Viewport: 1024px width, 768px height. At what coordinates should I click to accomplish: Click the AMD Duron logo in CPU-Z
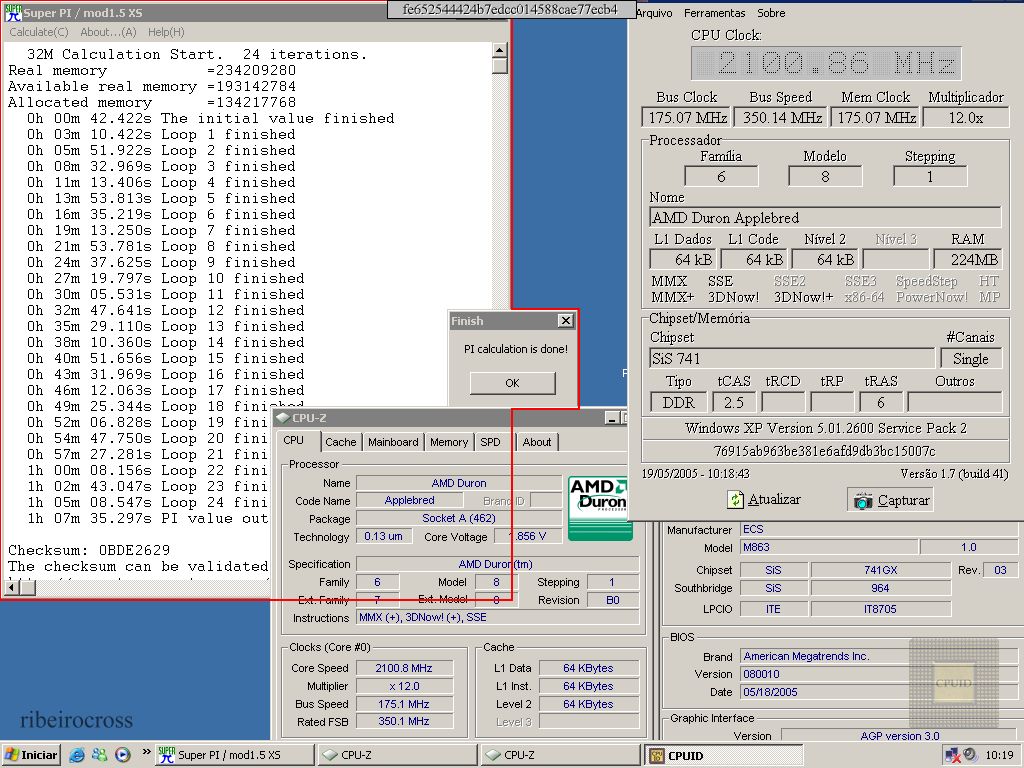click(598, 507)
